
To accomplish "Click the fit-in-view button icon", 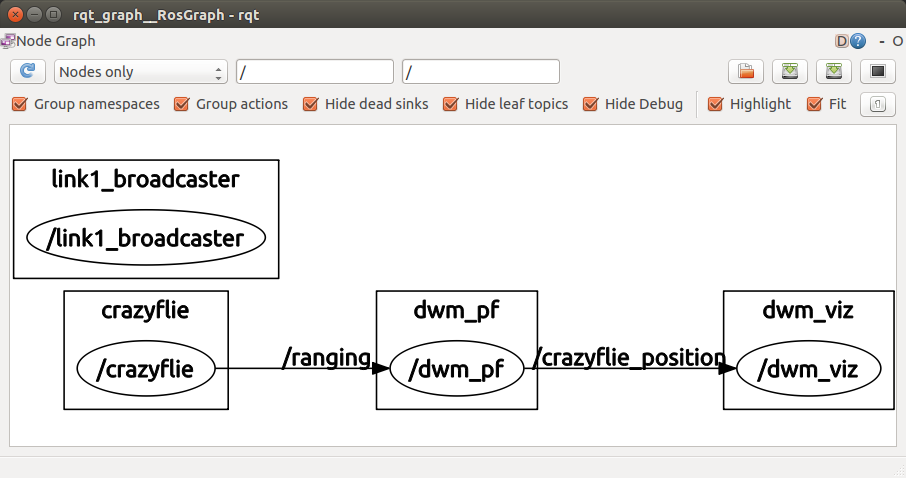I will pyautogui.click(x=878, y=105).
